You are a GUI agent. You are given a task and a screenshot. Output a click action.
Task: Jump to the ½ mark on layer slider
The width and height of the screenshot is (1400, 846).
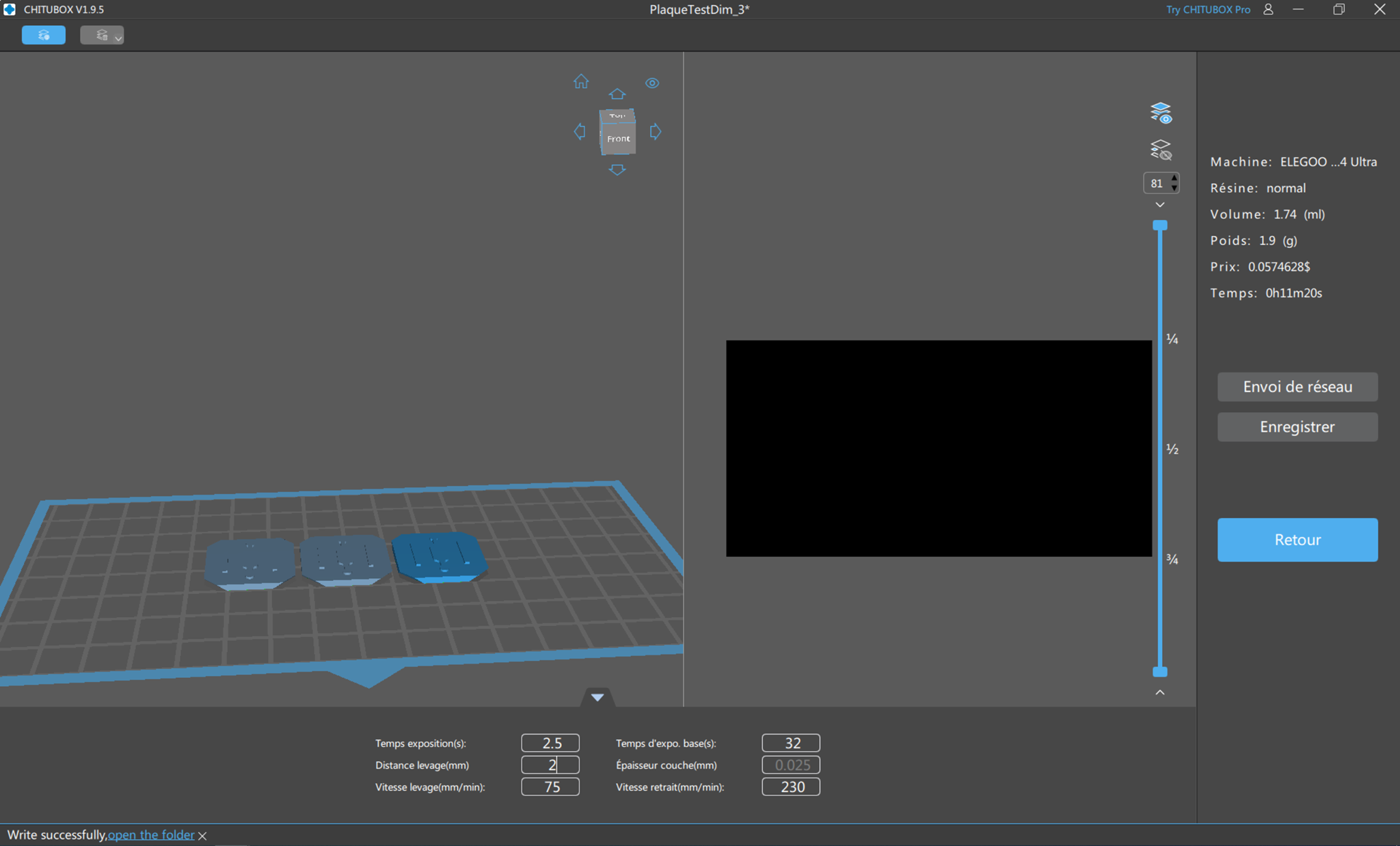click(x=1172, y=449)
